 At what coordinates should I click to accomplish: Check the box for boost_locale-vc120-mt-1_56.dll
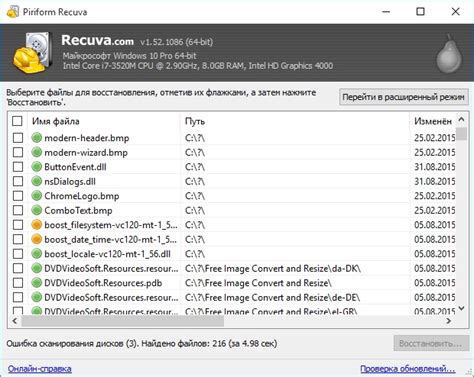point(18,254)
